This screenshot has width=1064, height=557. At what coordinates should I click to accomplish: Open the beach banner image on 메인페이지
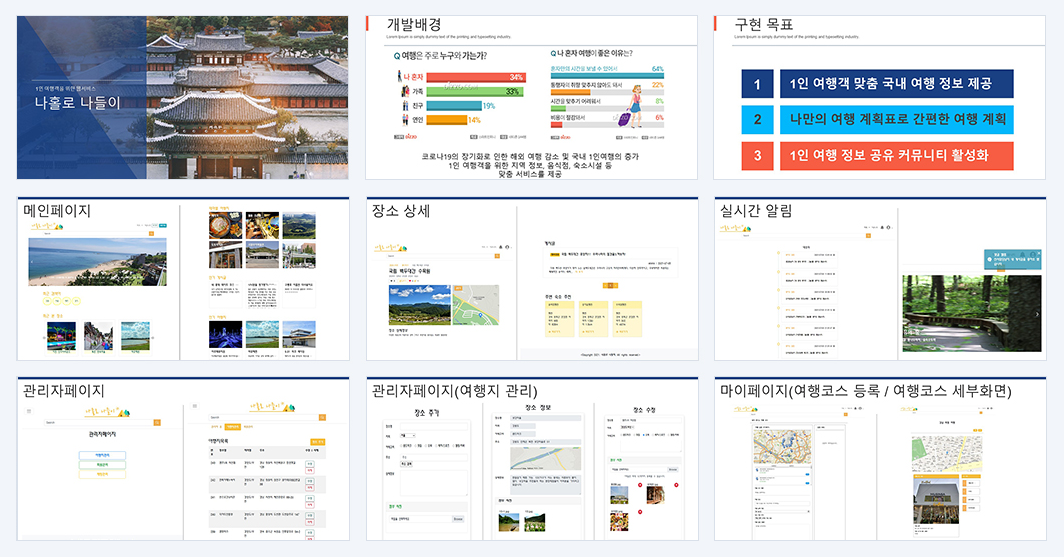(97, 262)
